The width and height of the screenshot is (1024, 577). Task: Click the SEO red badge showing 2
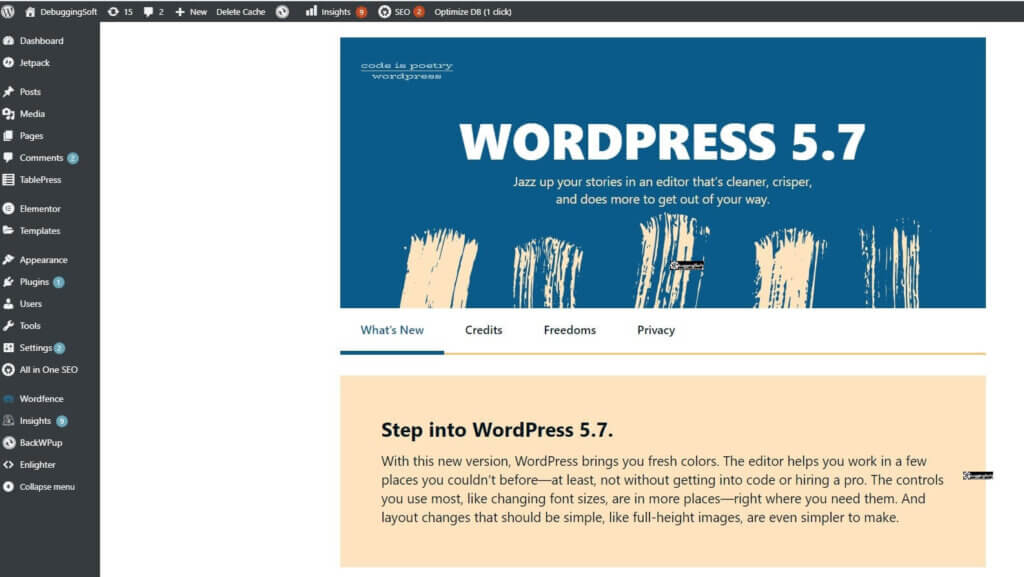pos(419,12)
